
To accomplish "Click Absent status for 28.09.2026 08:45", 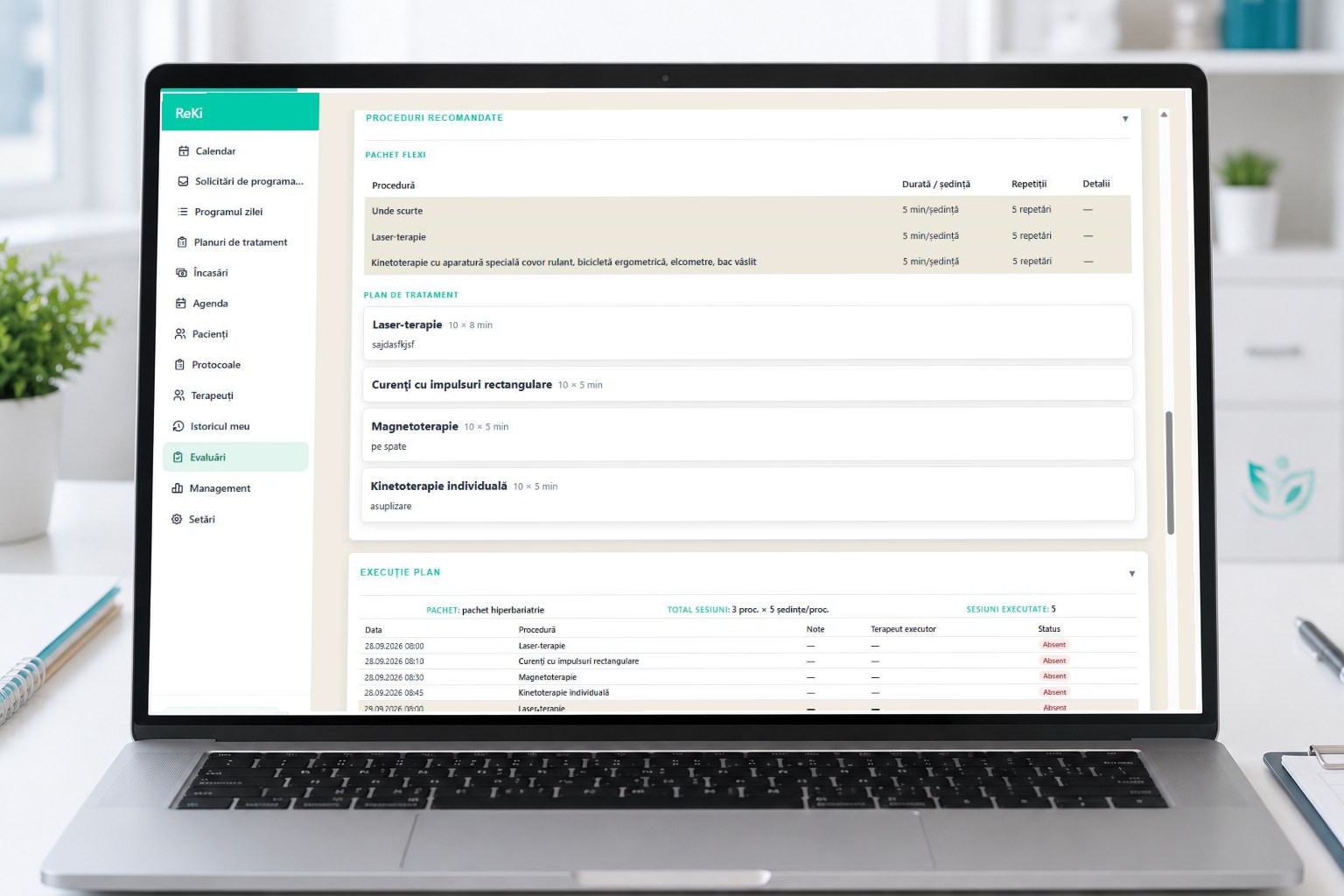I will [x=1054, y=692].
